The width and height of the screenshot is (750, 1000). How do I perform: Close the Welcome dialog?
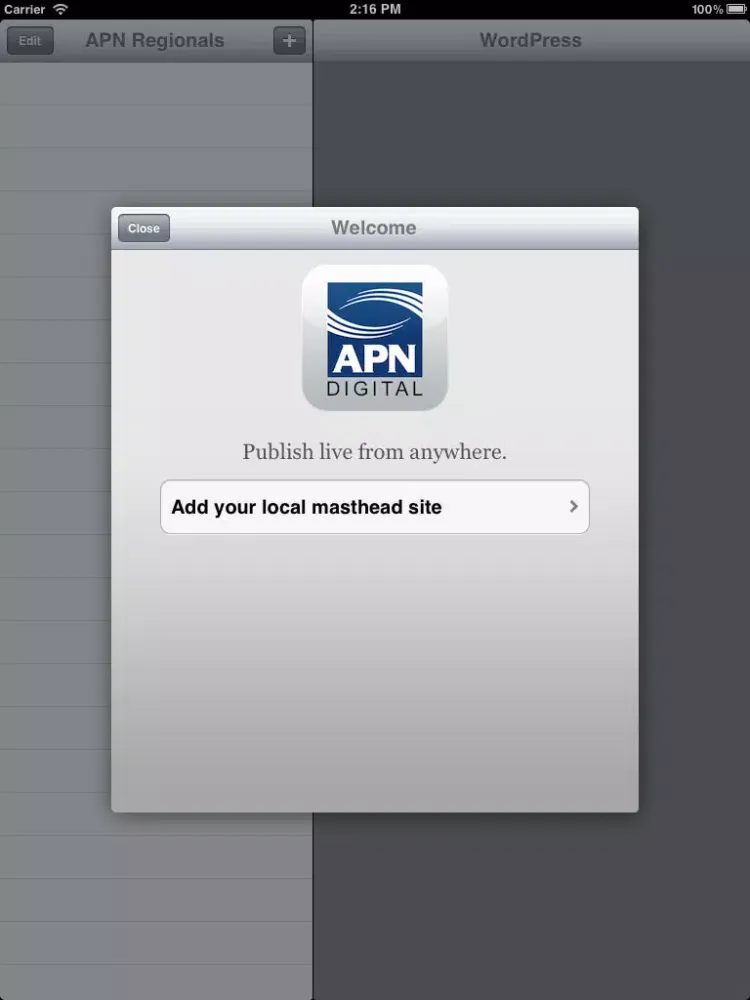(x=143, y=228)
